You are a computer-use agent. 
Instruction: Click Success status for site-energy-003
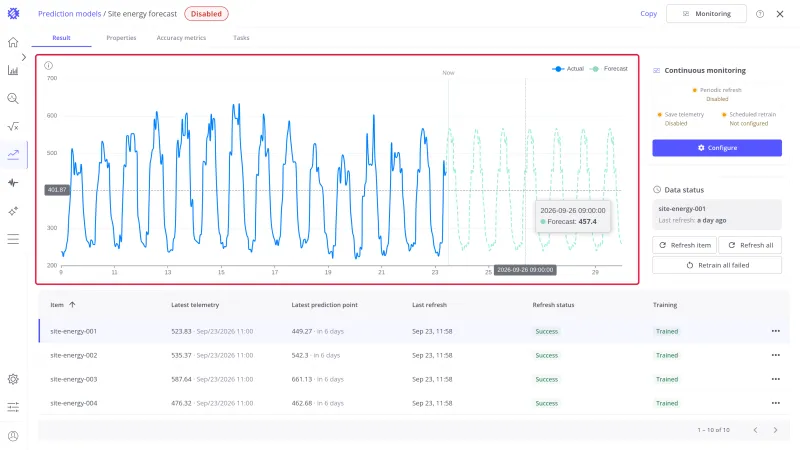(546, 379)
